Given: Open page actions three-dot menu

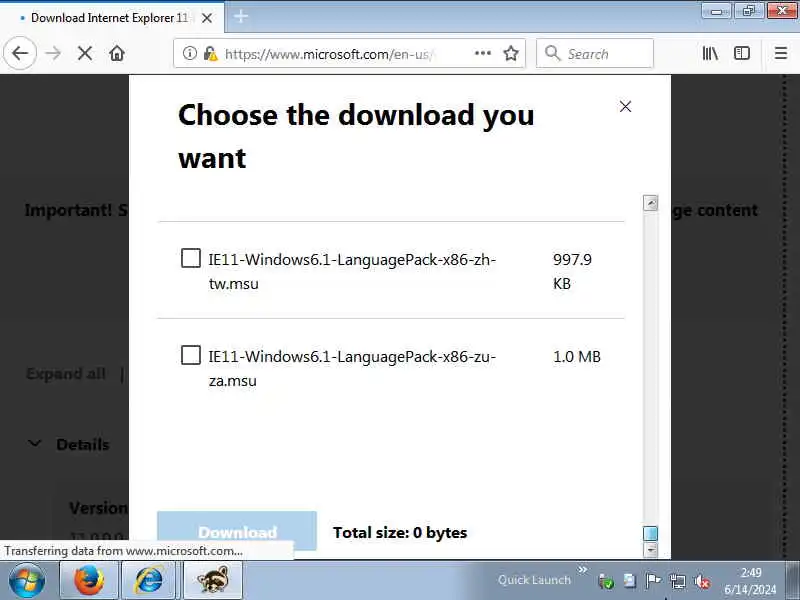Looking at the screenshot, I should pyautogui.click(x=483, y=53).
